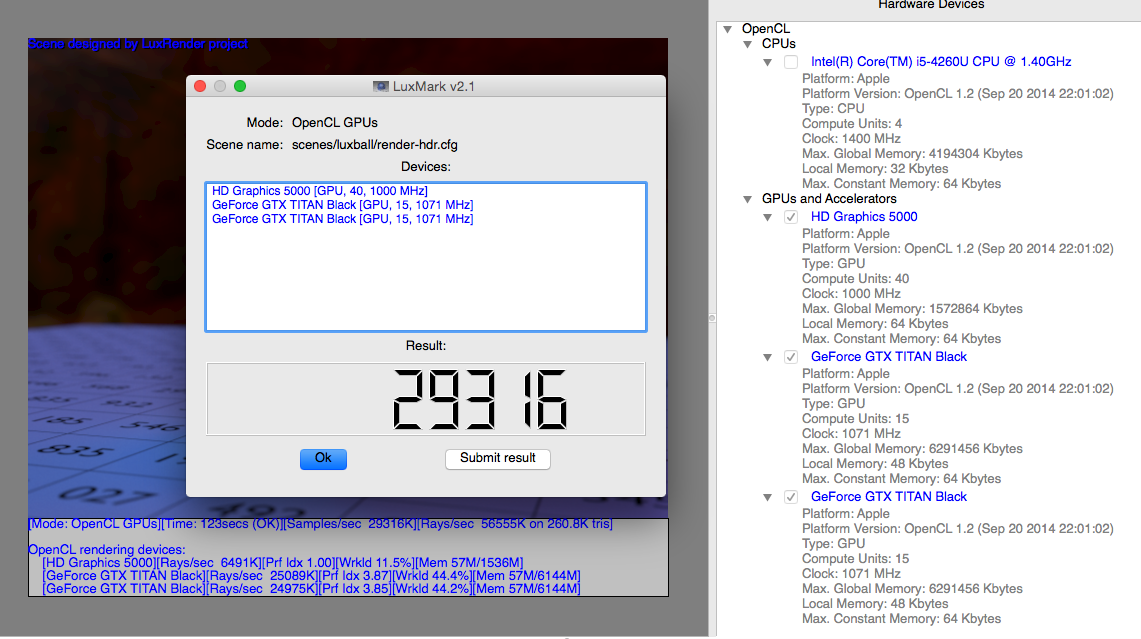Image resolution: width=1141 pixels, height=639 pixels.
Task: Collapse the first GeForce GTX TITAN Black node
Action: tap(768, 357)
